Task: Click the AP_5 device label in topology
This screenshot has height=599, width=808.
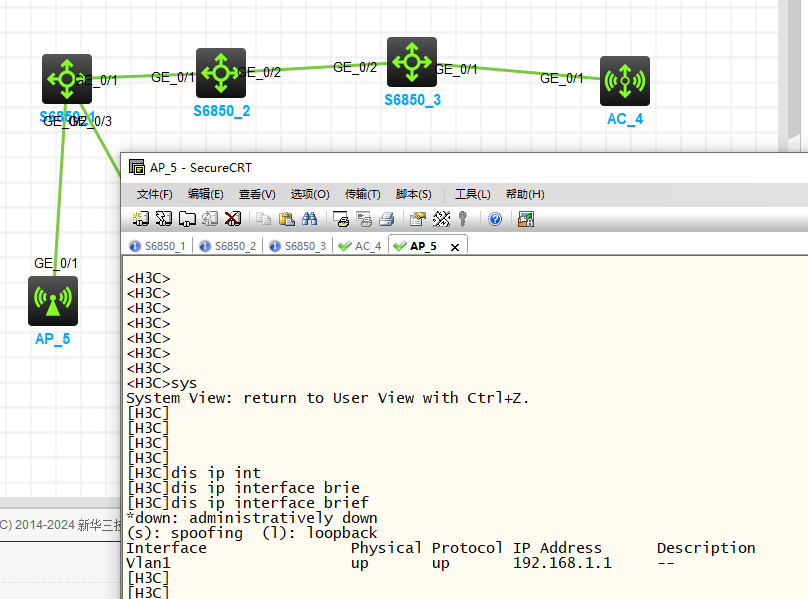Action: pos(53,339)
